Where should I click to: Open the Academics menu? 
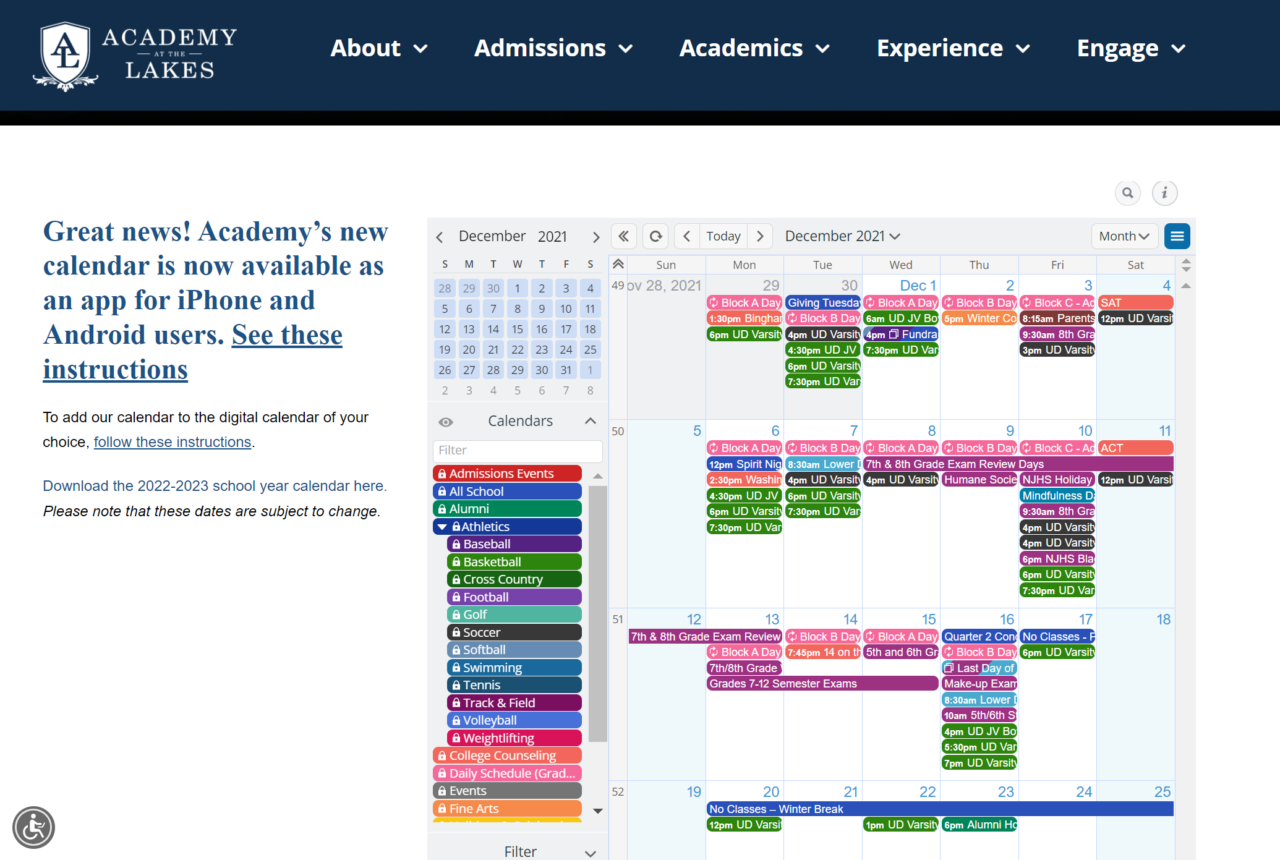(x=754, y=48)
